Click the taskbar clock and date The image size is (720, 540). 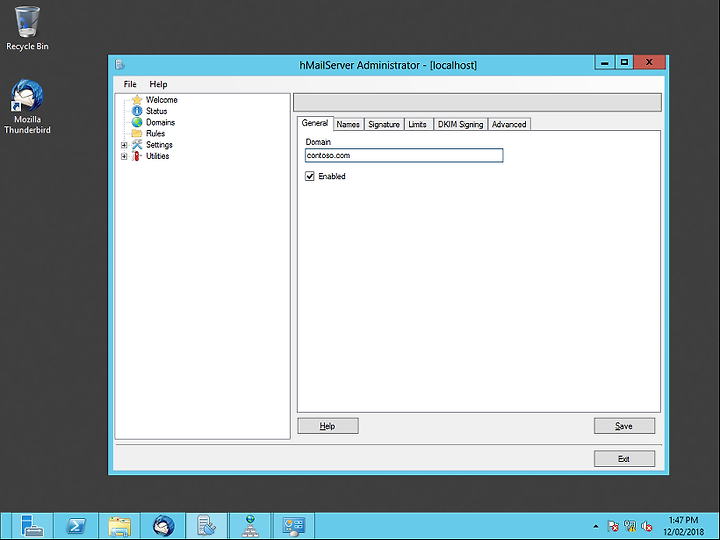tap(683, 526)
